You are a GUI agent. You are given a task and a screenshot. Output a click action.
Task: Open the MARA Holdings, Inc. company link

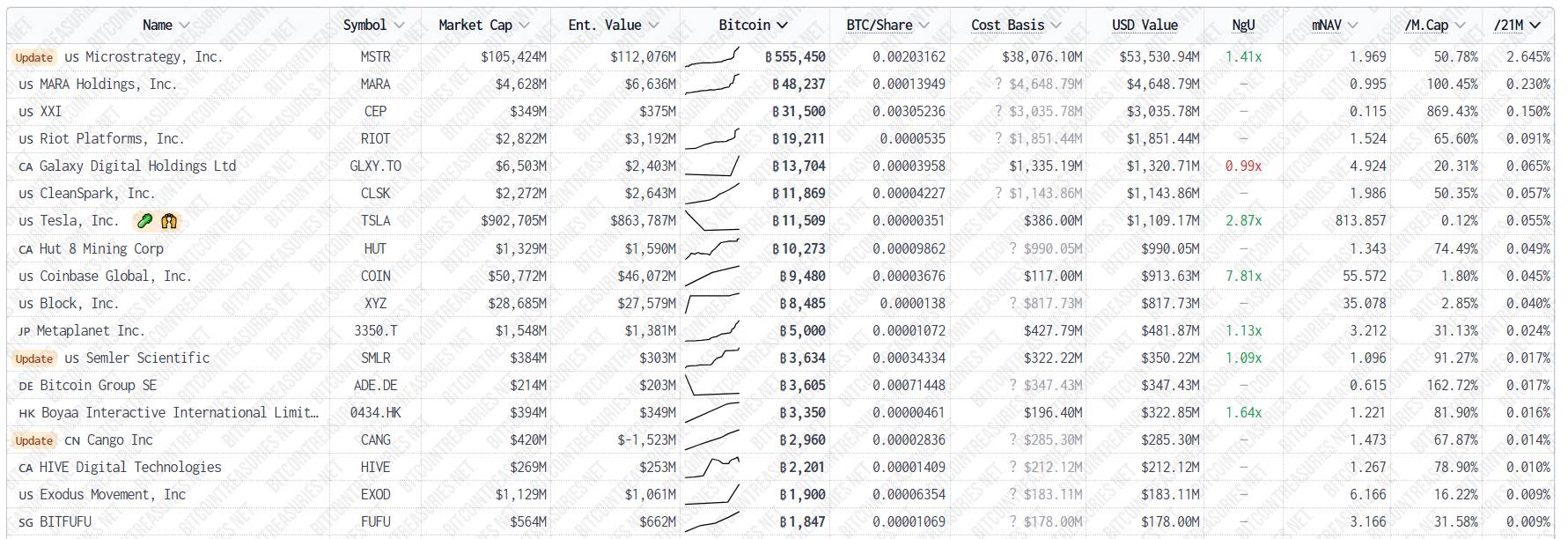pyautogui.click(x=108, y=85)
